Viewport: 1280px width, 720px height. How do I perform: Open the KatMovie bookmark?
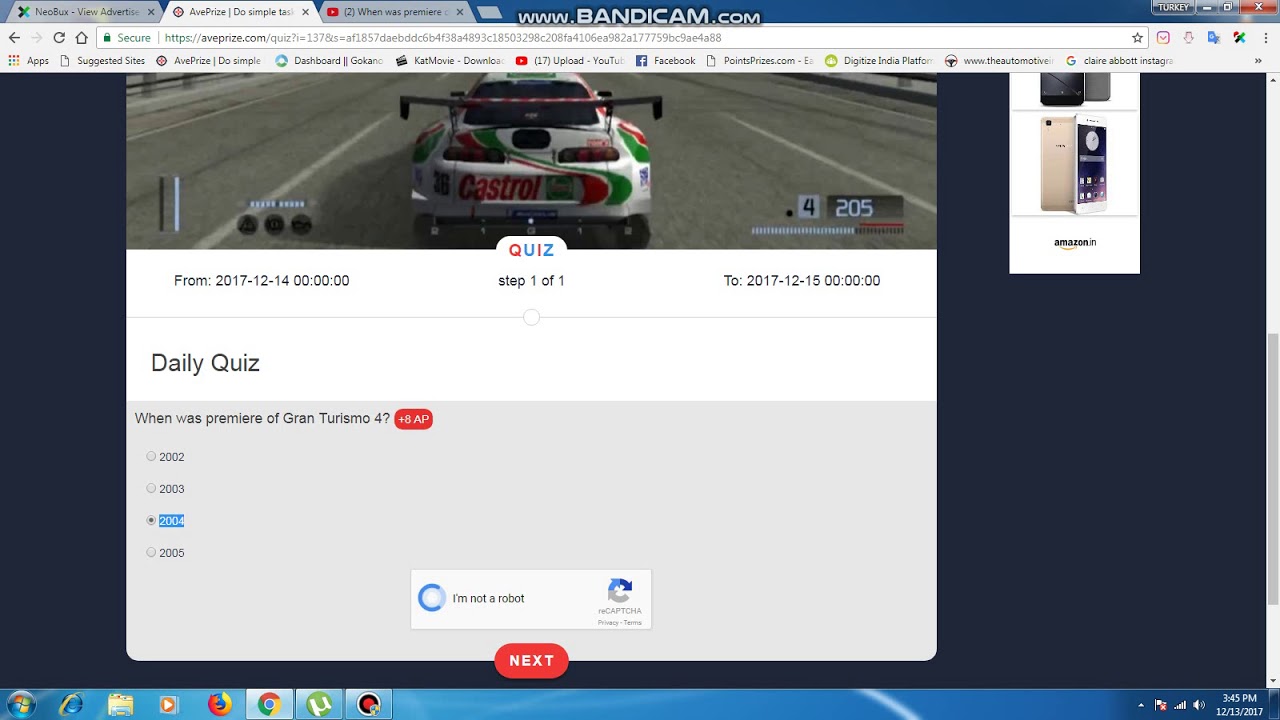[x=450, y=61]
